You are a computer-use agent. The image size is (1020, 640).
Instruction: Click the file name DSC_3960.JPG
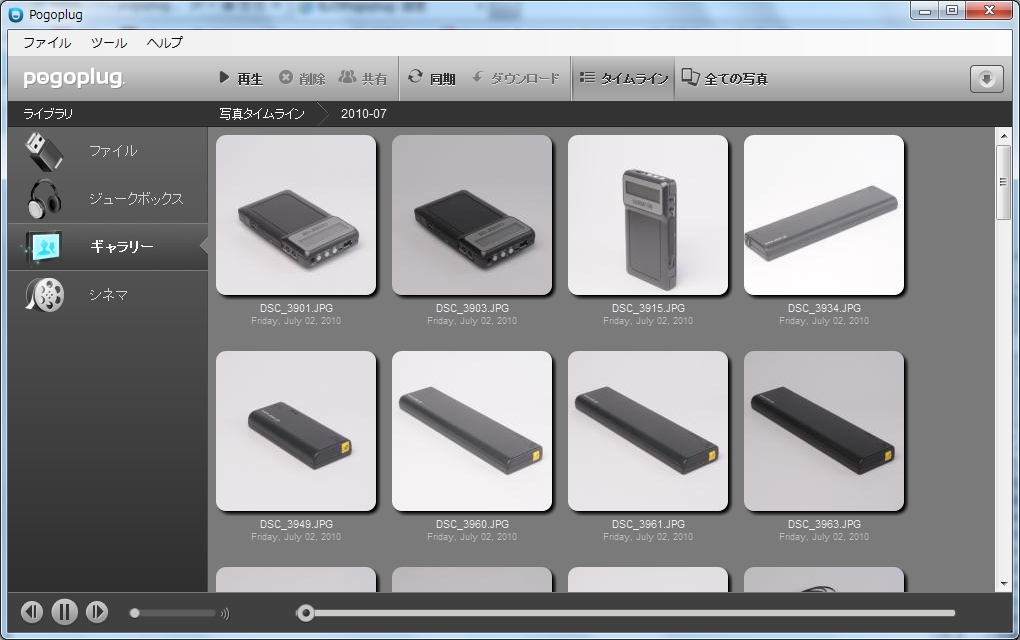click(472, 524)
